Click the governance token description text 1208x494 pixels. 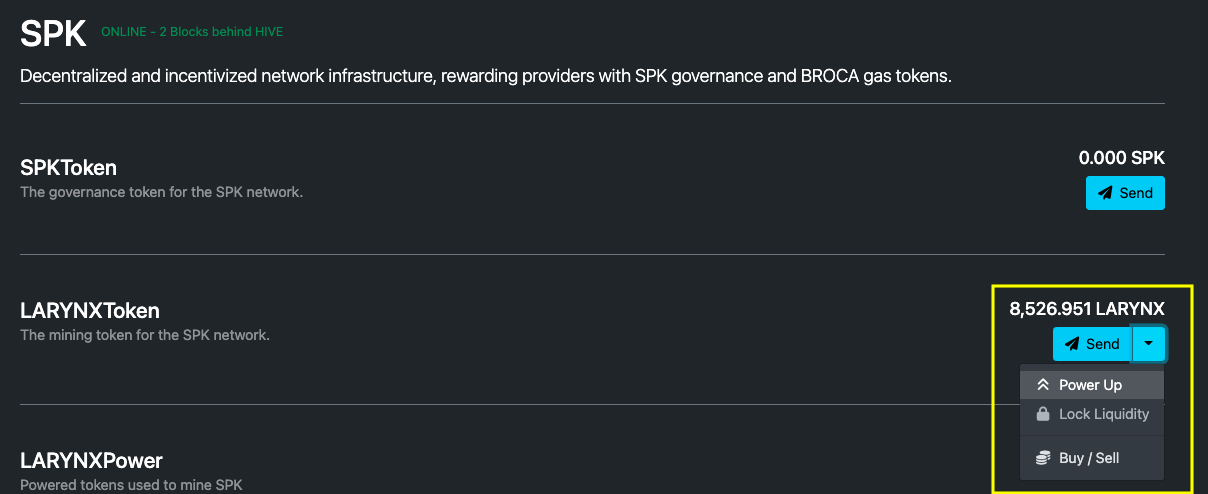coord(161,192)
